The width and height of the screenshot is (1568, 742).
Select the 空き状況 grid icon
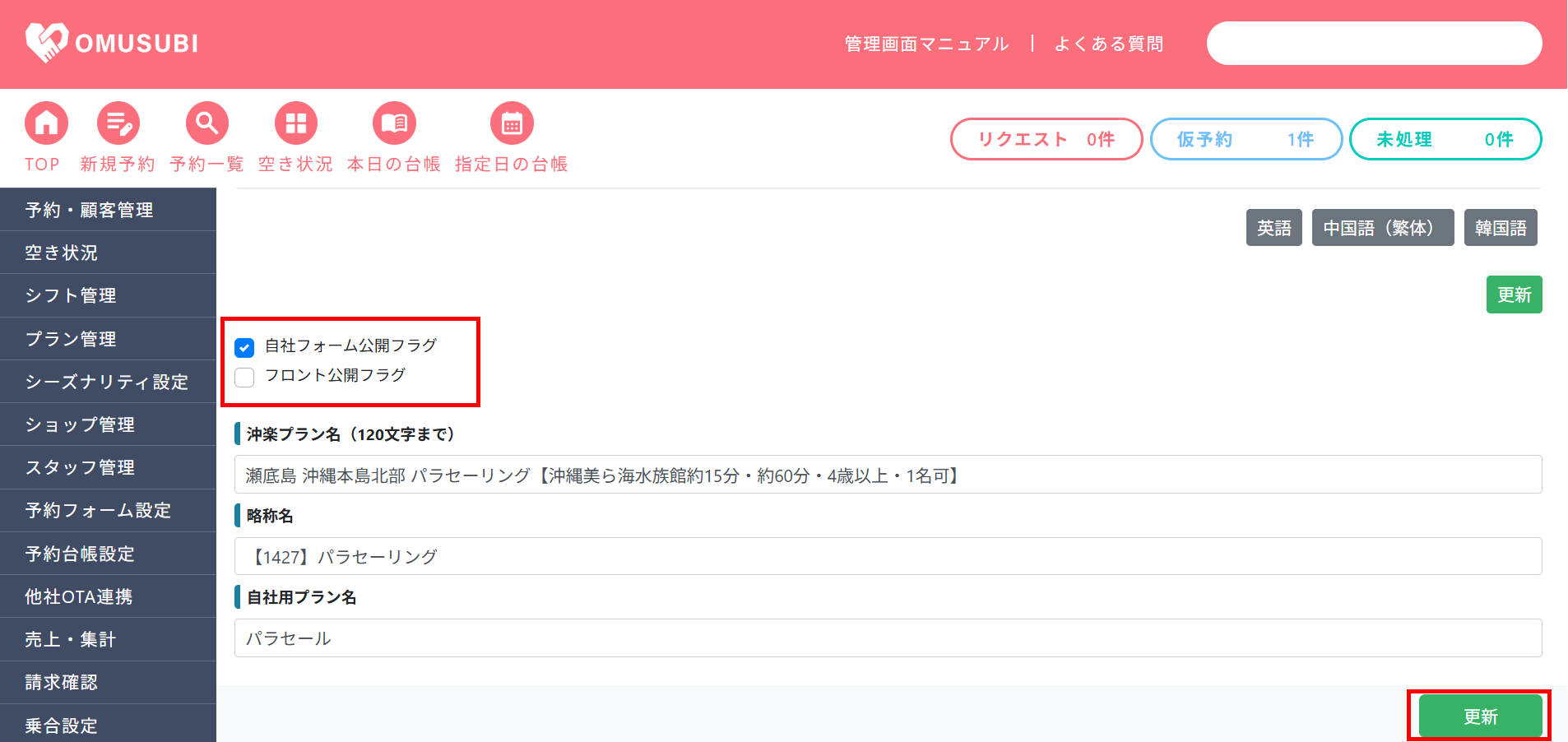295,123
